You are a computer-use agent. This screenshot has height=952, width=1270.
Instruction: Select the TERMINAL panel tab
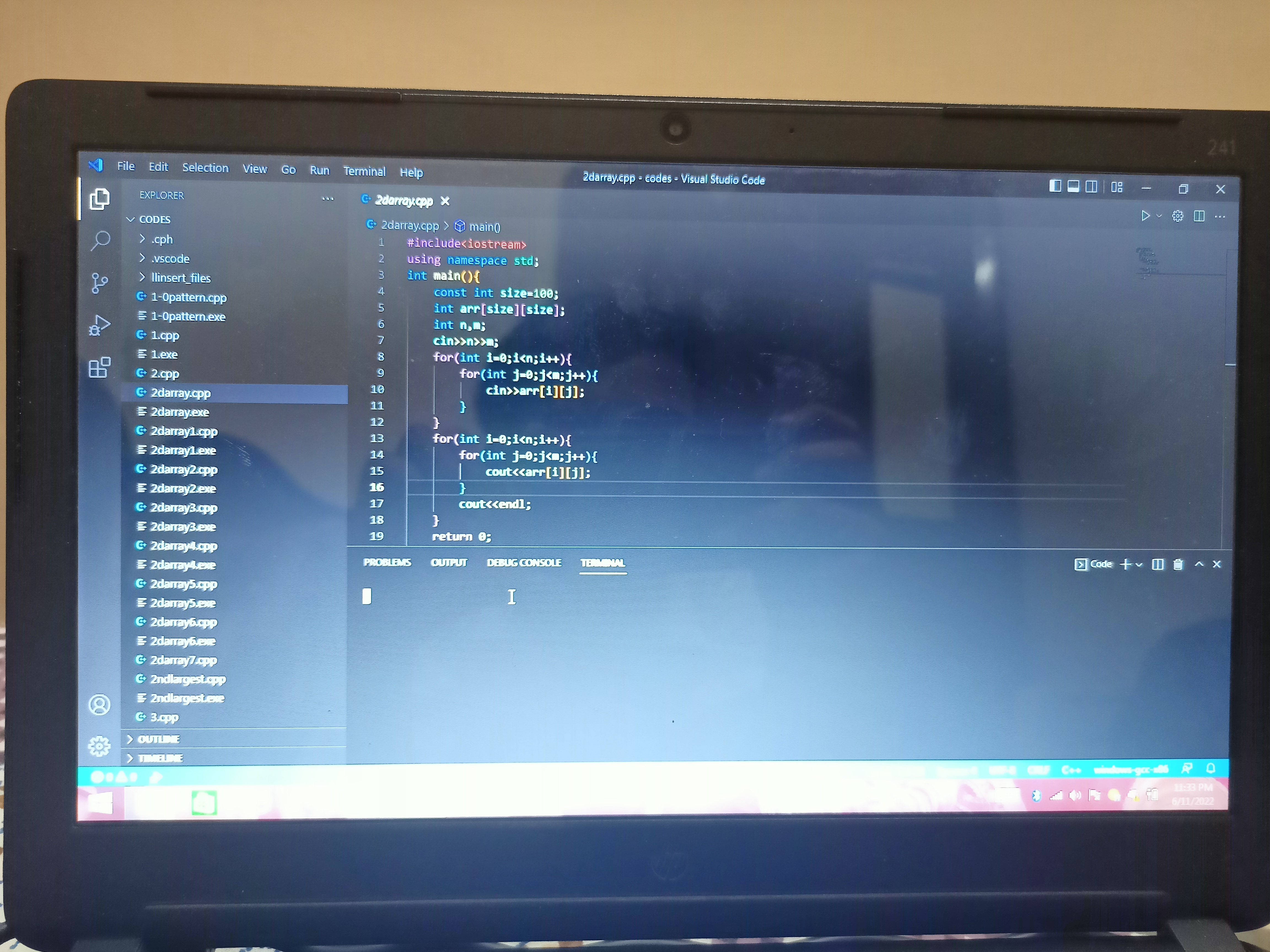point(602,563)
